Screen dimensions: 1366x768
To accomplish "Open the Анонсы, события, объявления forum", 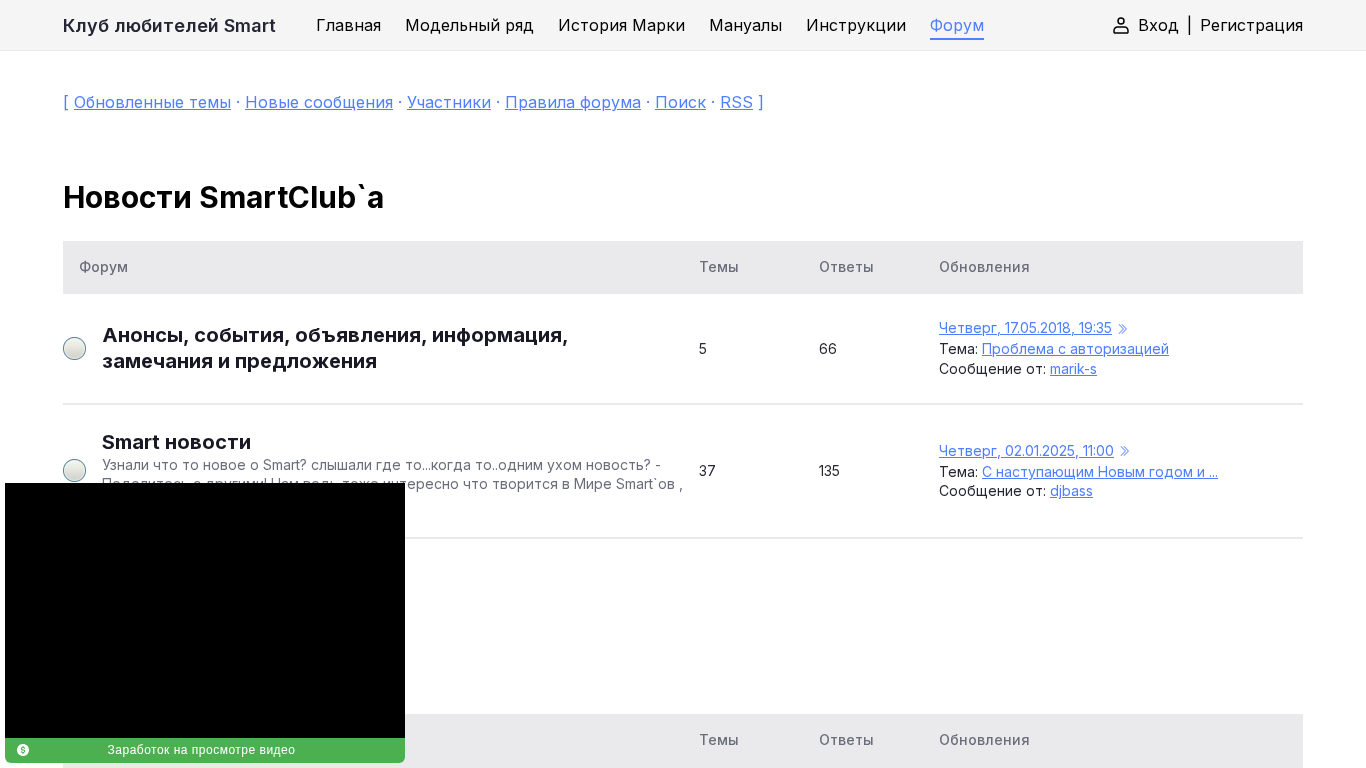I will point(335,348).
